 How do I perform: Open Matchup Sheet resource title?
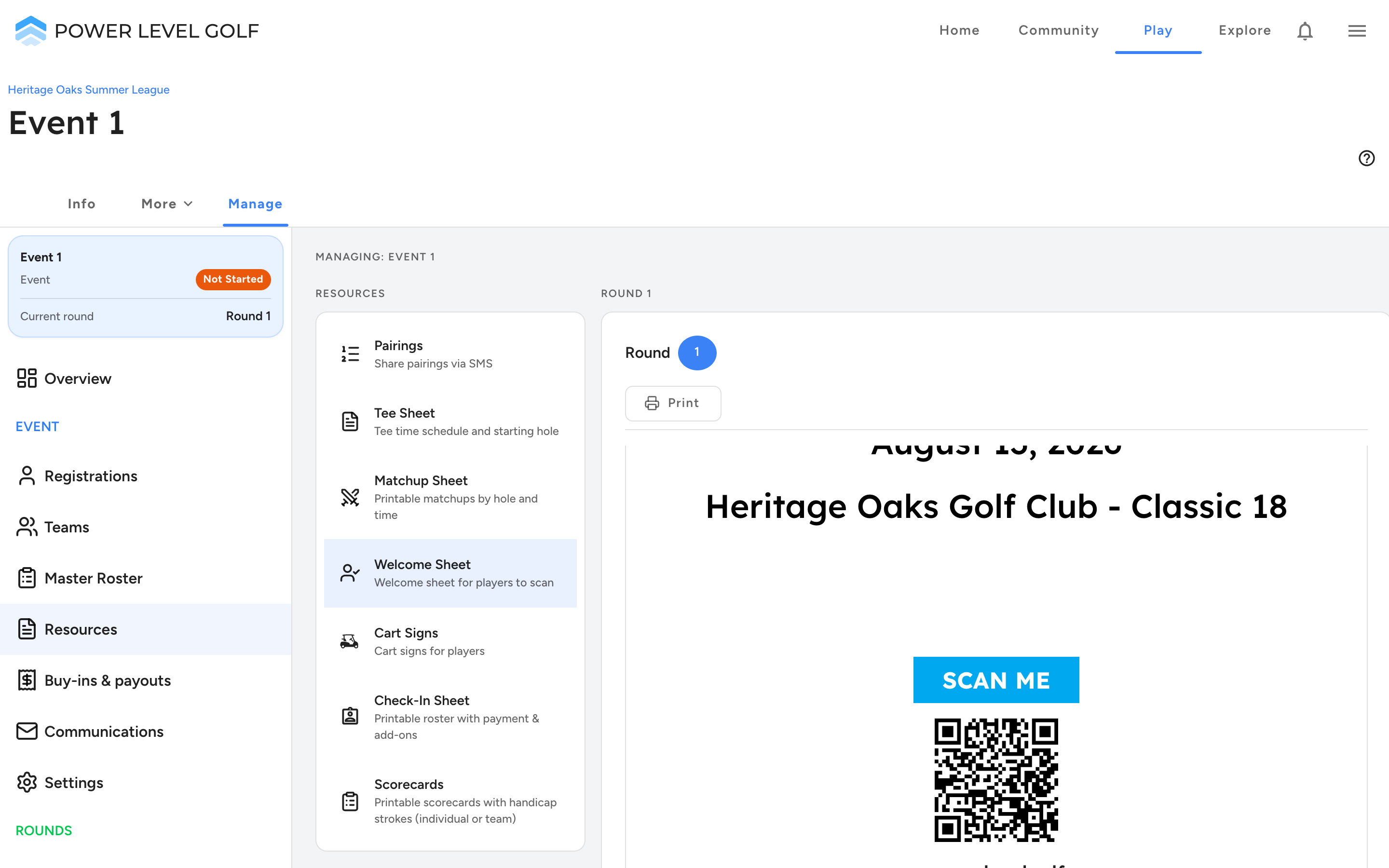421,480
